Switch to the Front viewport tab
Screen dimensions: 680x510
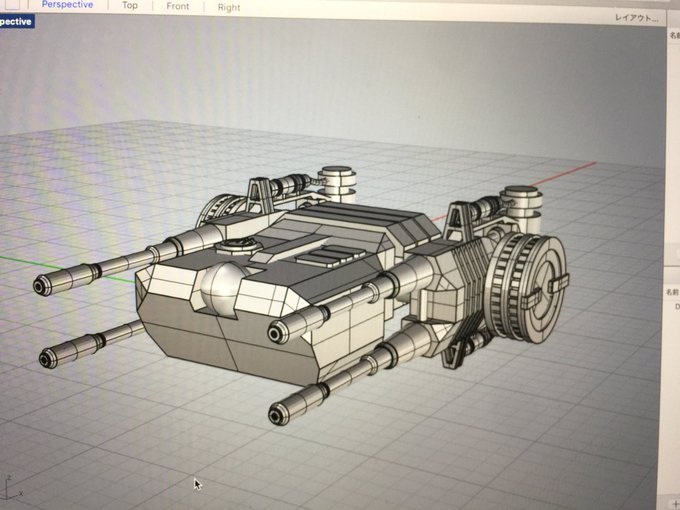click(x=178, y=7)
